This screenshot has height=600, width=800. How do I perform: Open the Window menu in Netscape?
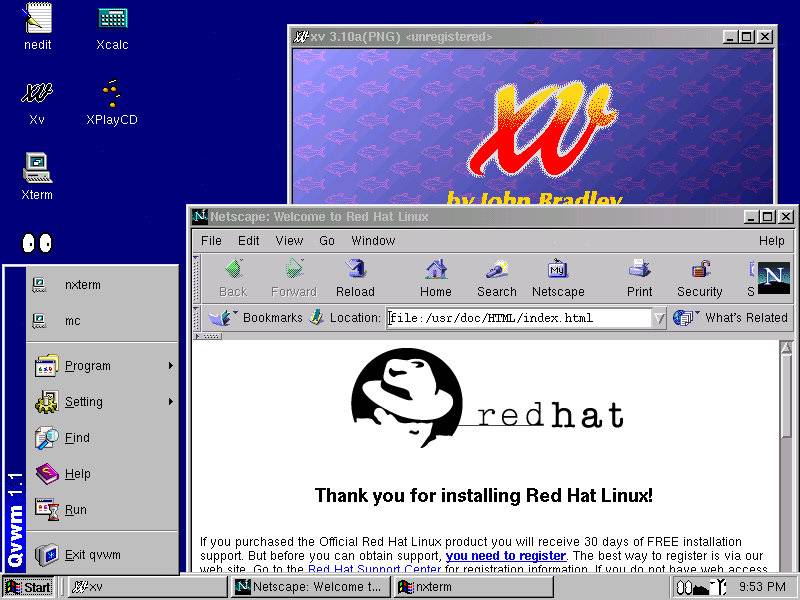pyautogui.click(x=373, y=240)
